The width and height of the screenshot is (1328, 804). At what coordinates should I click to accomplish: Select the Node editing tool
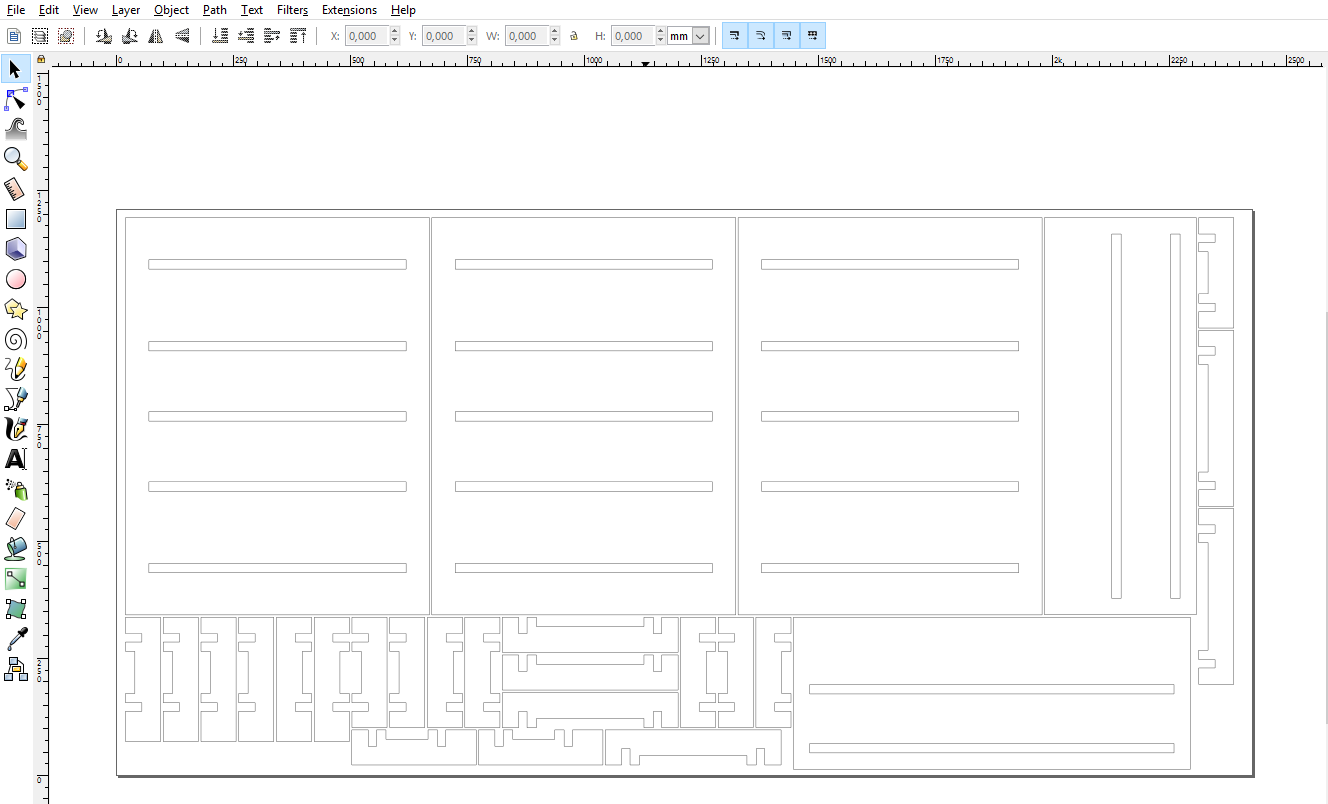pos(15,99)
